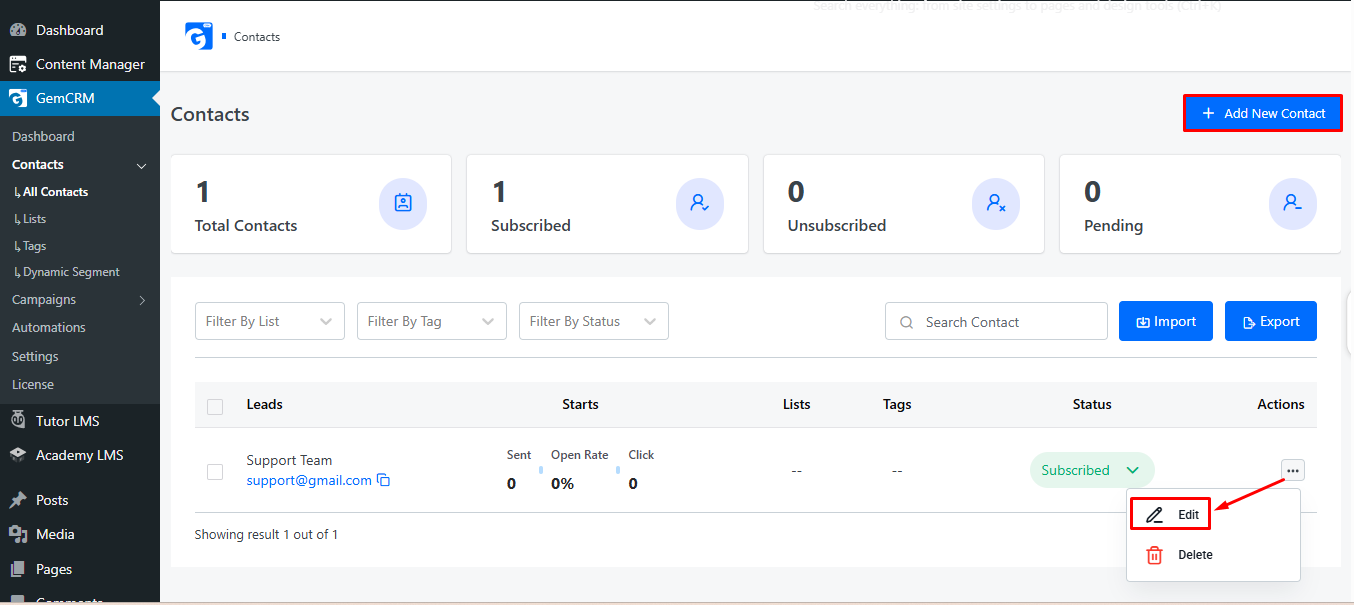Viewport: 1354px width, 605px height.
Task: Open the three-dot actions menu icon
Action: (x=1293, y=470)
